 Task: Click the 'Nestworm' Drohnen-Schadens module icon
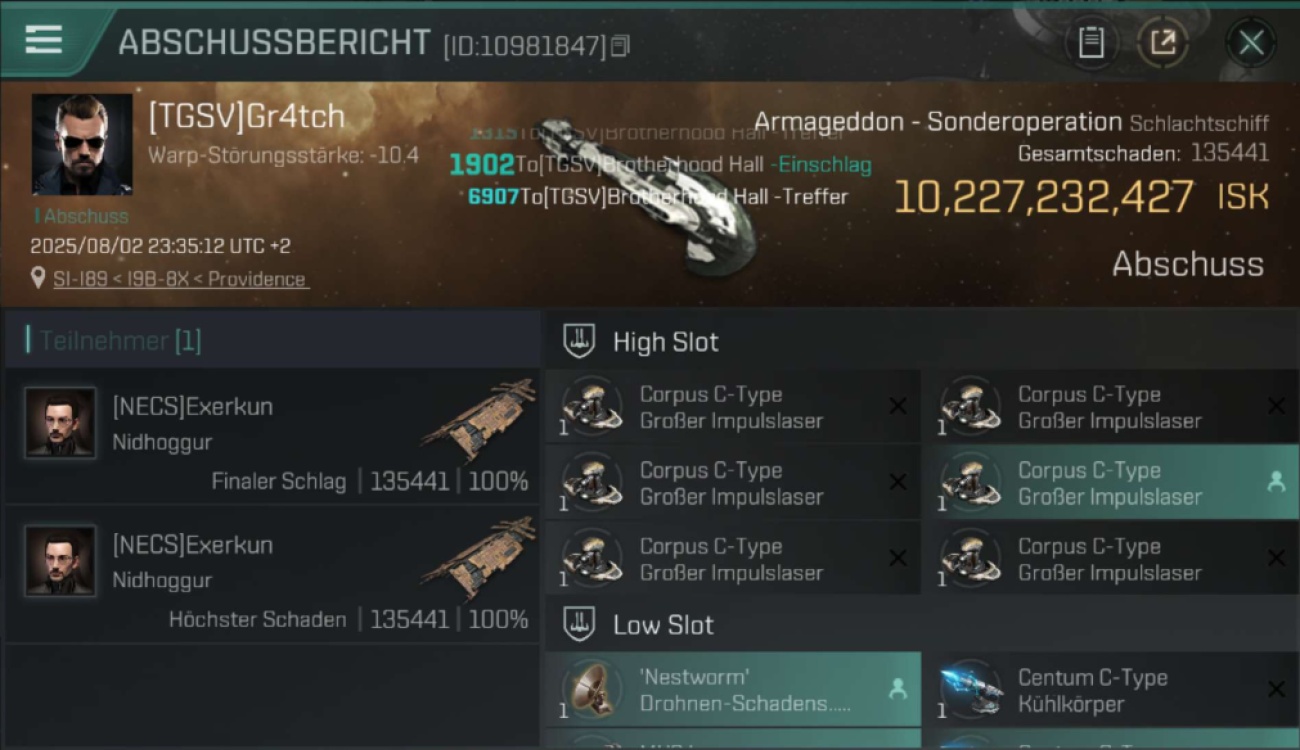tap(592, 690)
